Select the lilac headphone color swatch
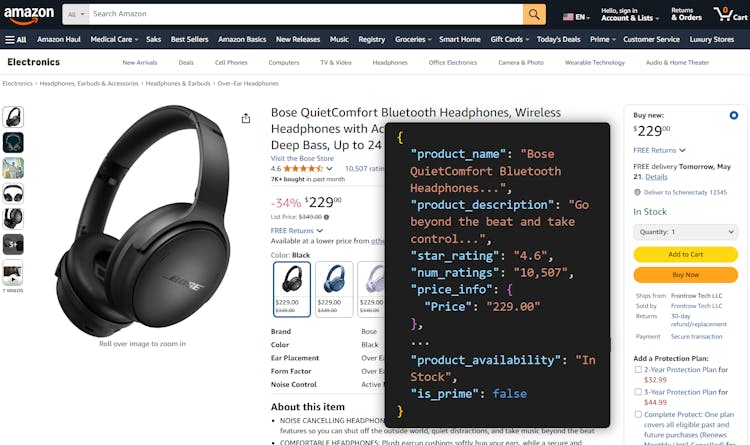 click(x=371, y=289)
